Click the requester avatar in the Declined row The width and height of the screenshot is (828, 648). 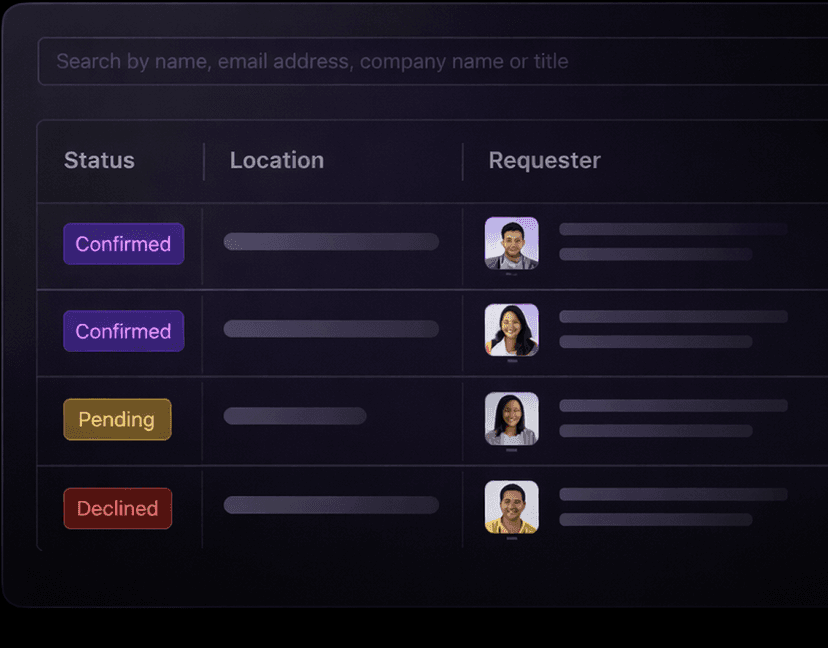tap(511, 507)
